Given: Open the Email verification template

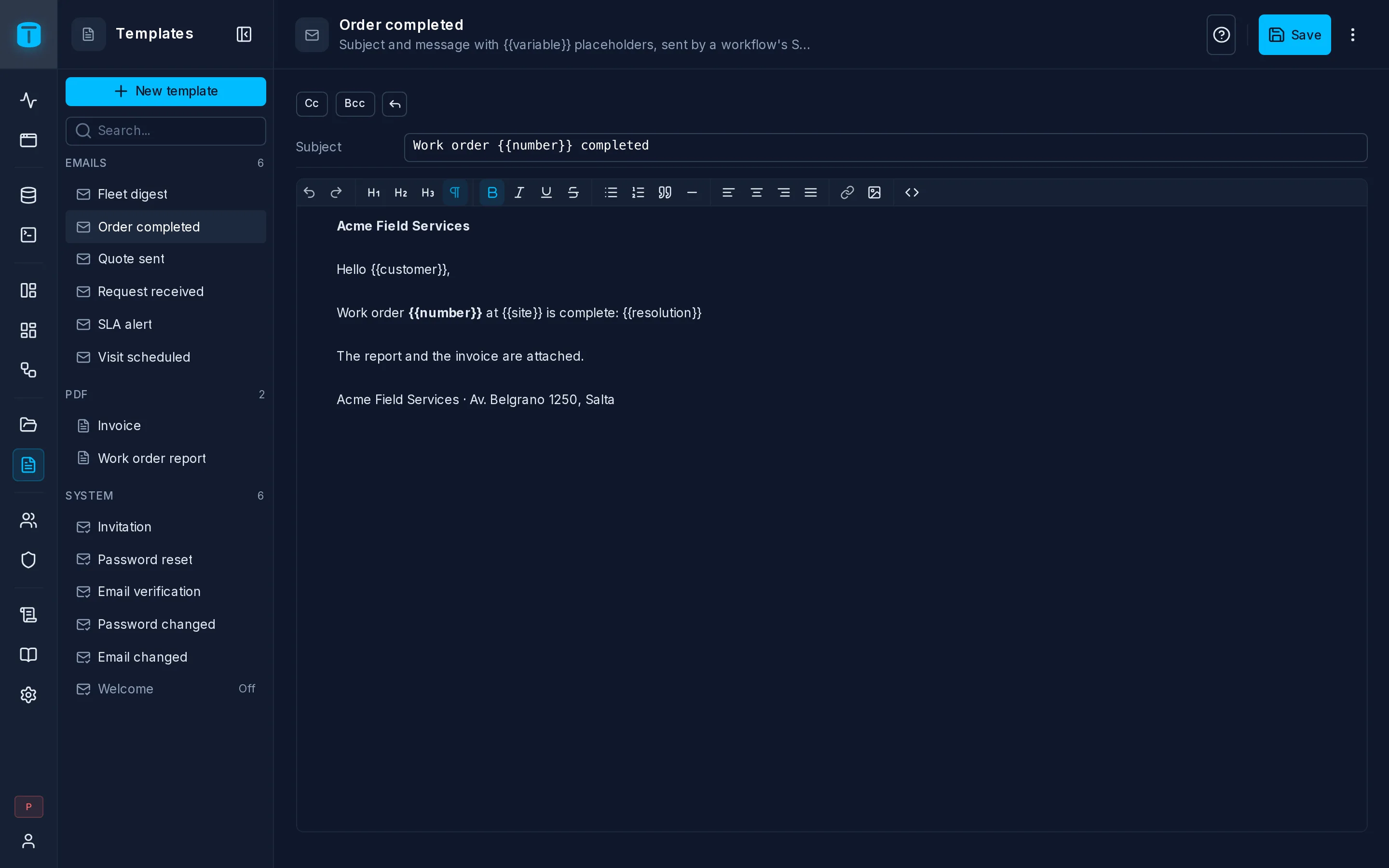Looking at the screenshot, I should pyautogui.click(x=166, y=592).
